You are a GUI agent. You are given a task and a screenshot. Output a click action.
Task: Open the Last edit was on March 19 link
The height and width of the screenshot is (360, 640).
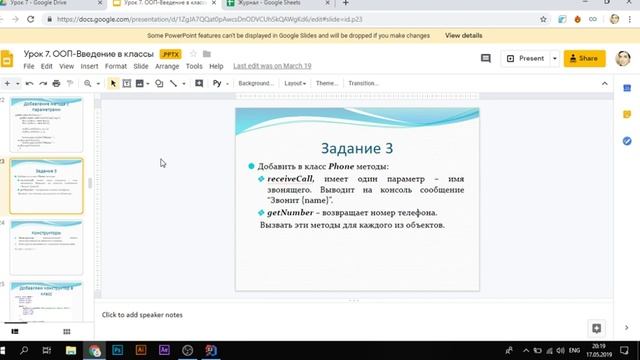[x=272, y=66]
